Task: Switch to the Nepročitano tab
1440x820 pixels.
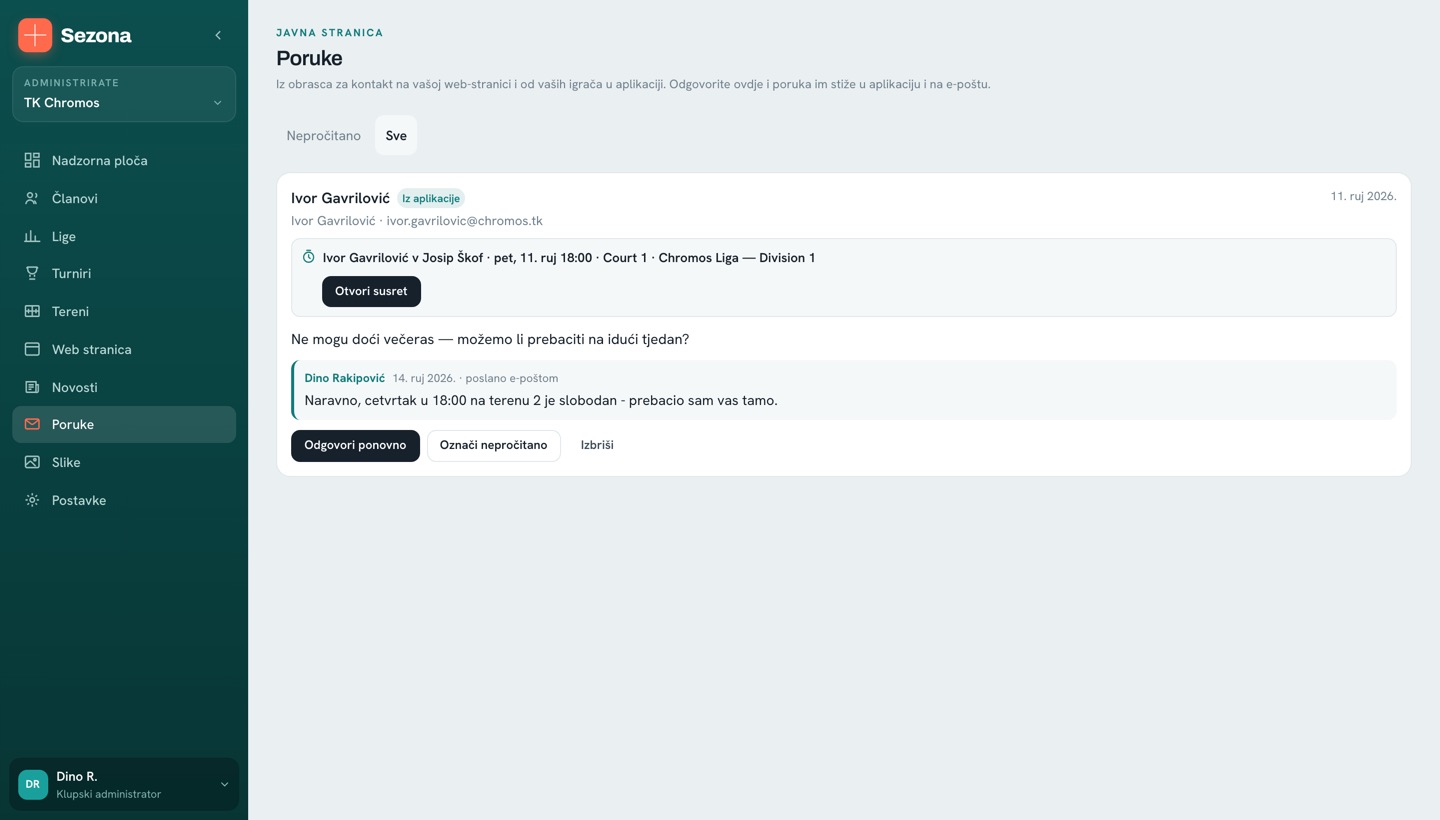Action: pyautogui.click(x=323, y=136)
